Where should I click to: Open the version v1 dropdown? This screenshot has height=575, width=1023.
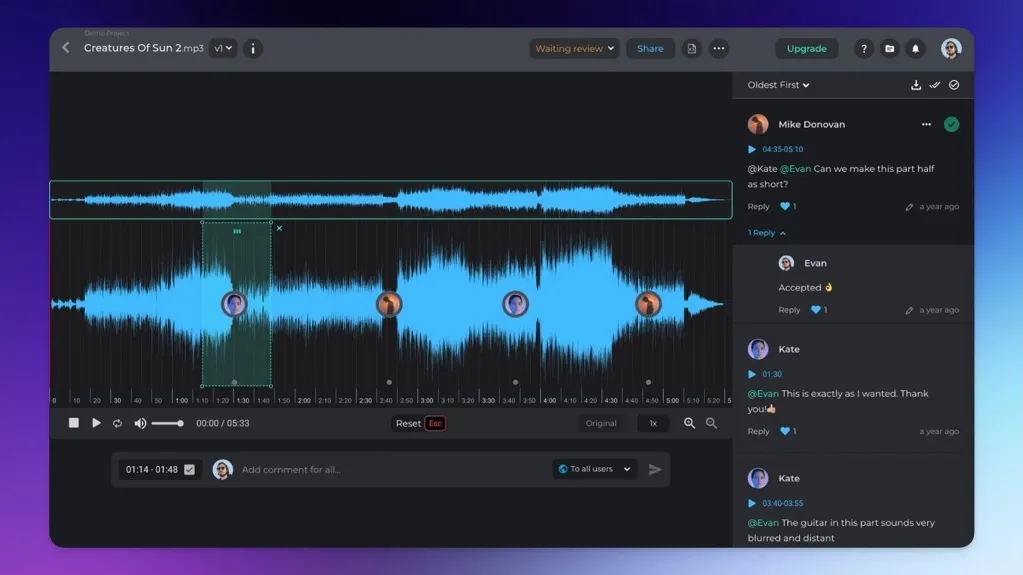tap(223, 48)
